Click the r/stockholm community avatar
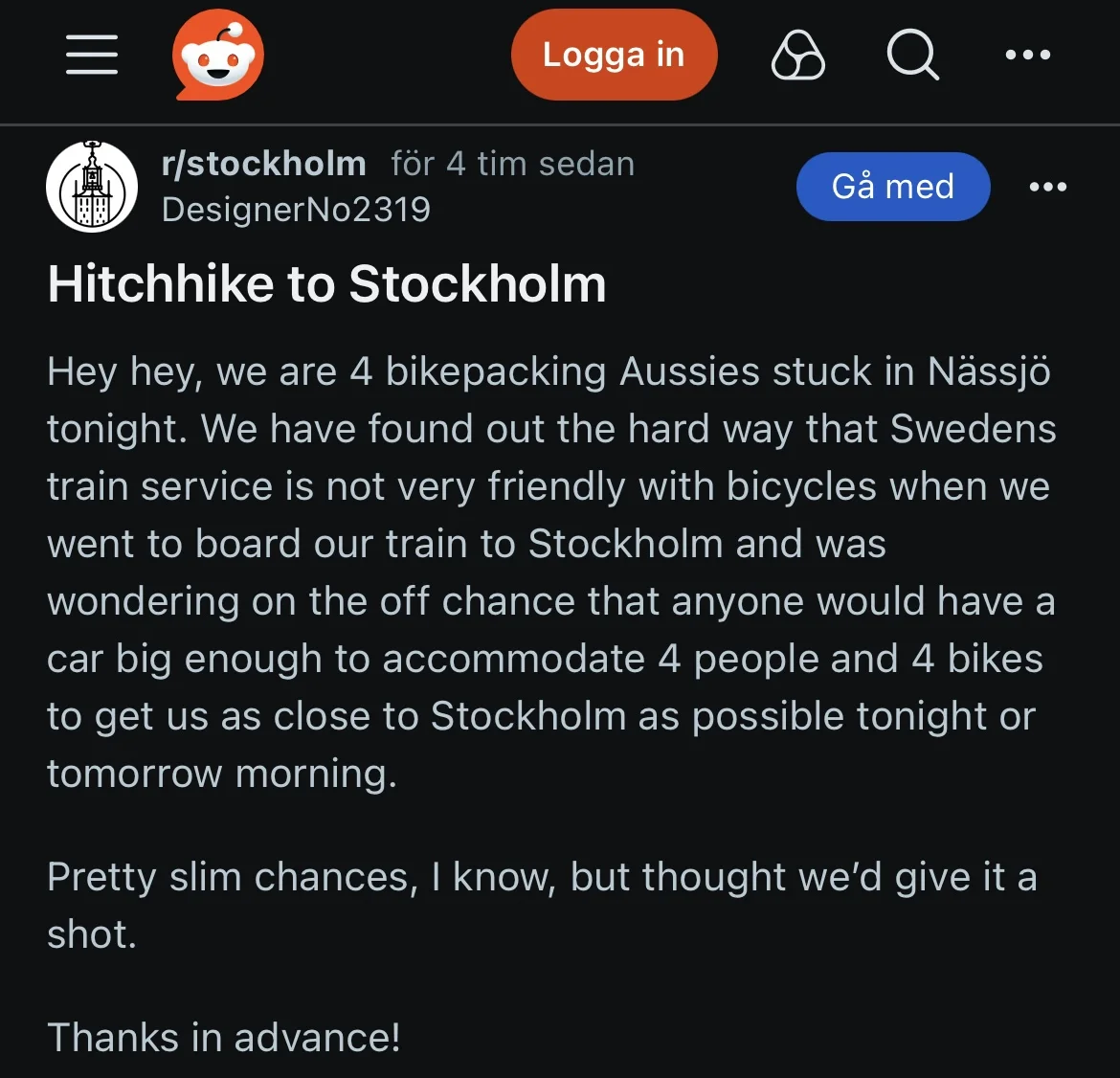 [92, 187]
